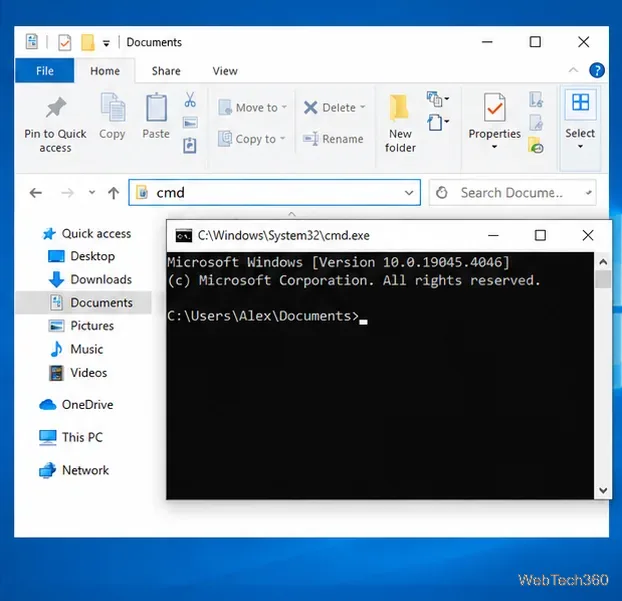Open Downloads in navigation pane
The width and height of the screenshot is (622, 601).
(x=90, y=280)
